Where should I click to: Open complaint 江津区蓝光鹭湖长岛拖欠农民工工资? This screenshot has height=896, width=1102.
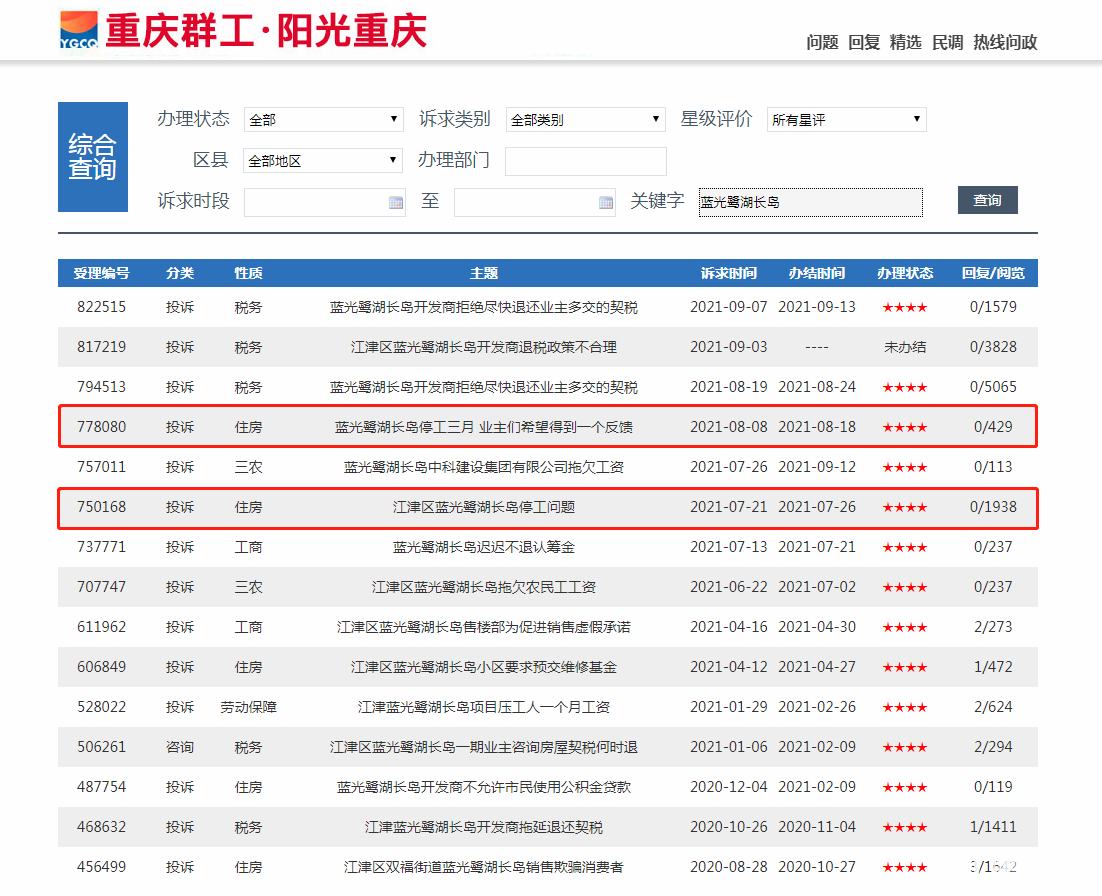pos(484,587)
